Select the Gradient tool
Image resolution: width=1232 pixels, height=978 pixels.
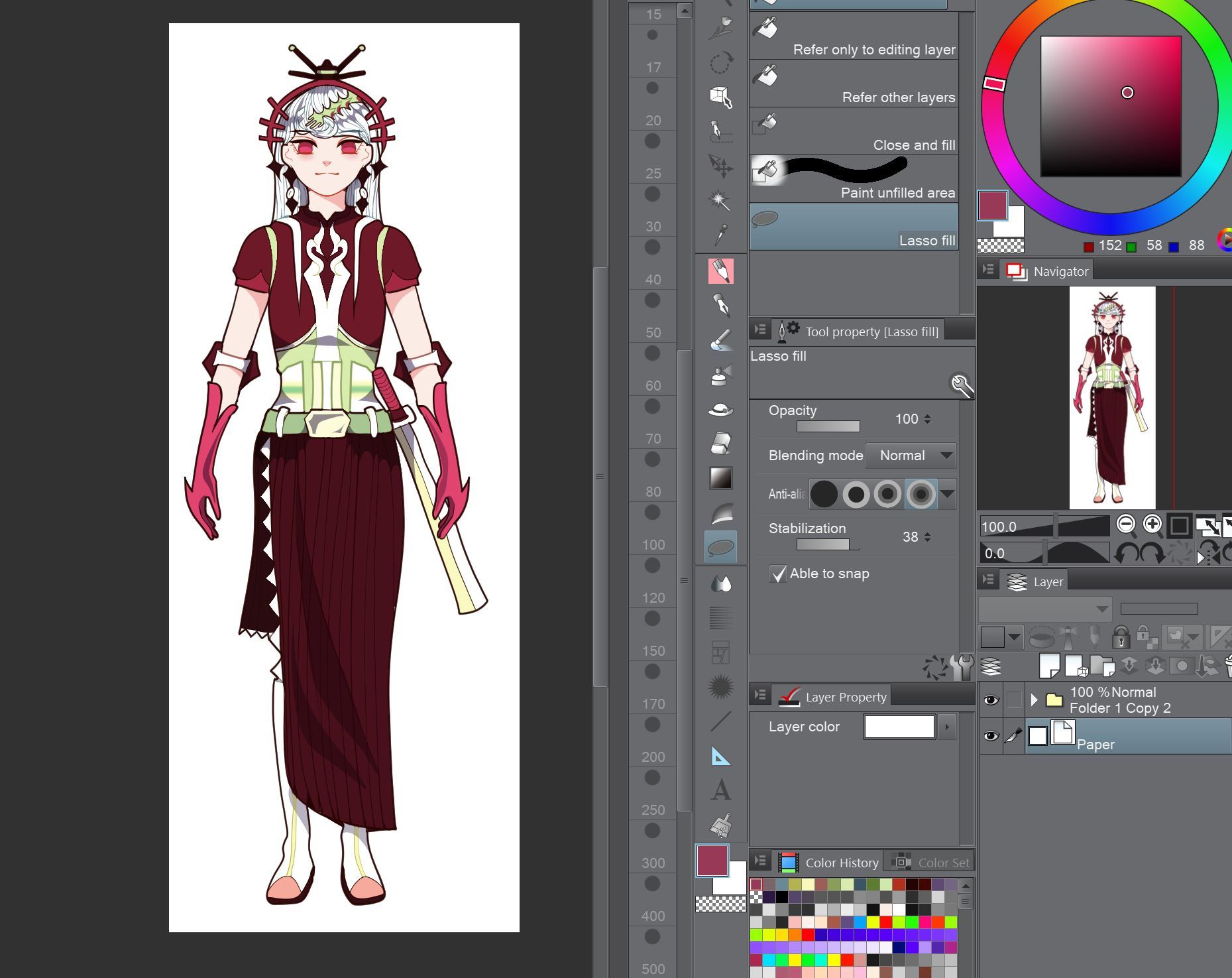721,478
